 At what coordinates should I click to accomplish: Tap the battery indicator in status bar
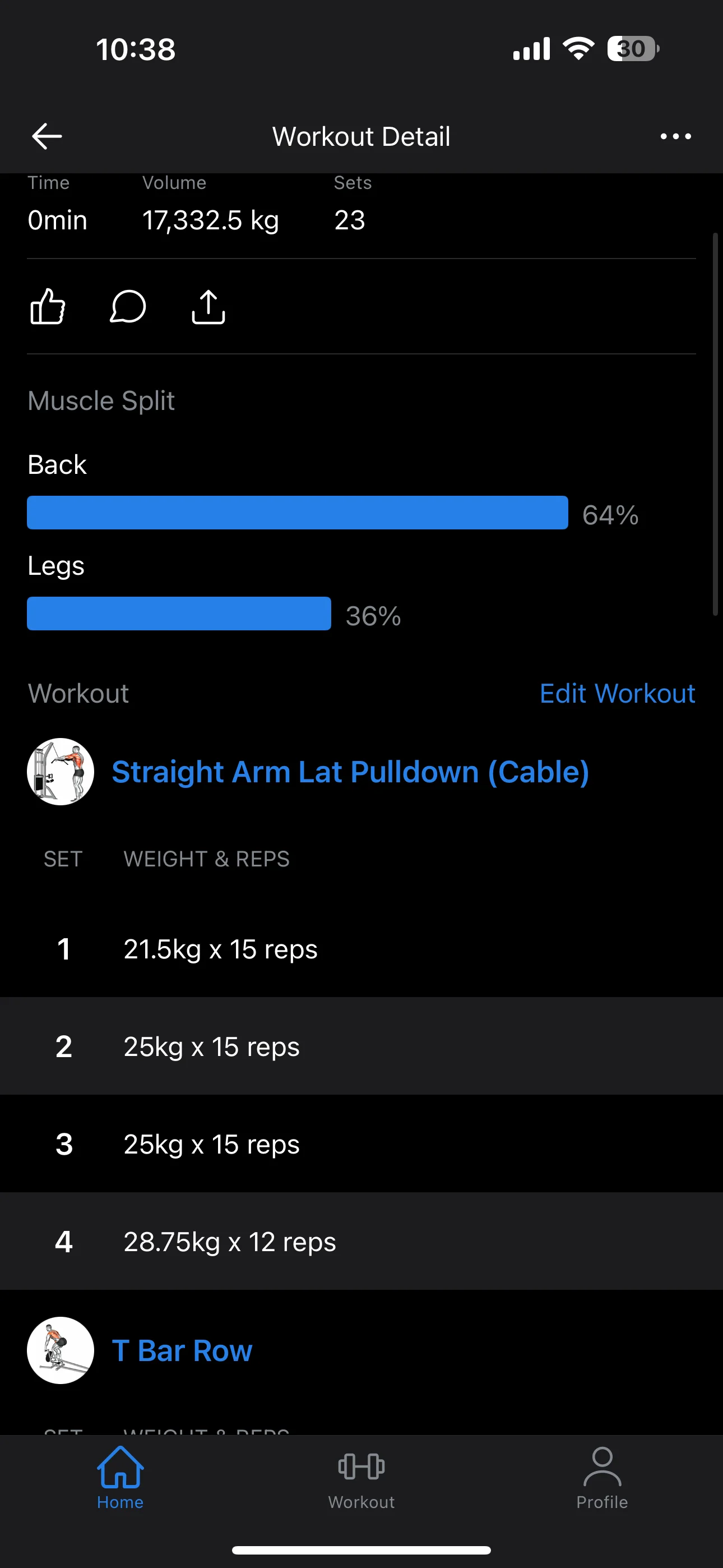[632, 49]
